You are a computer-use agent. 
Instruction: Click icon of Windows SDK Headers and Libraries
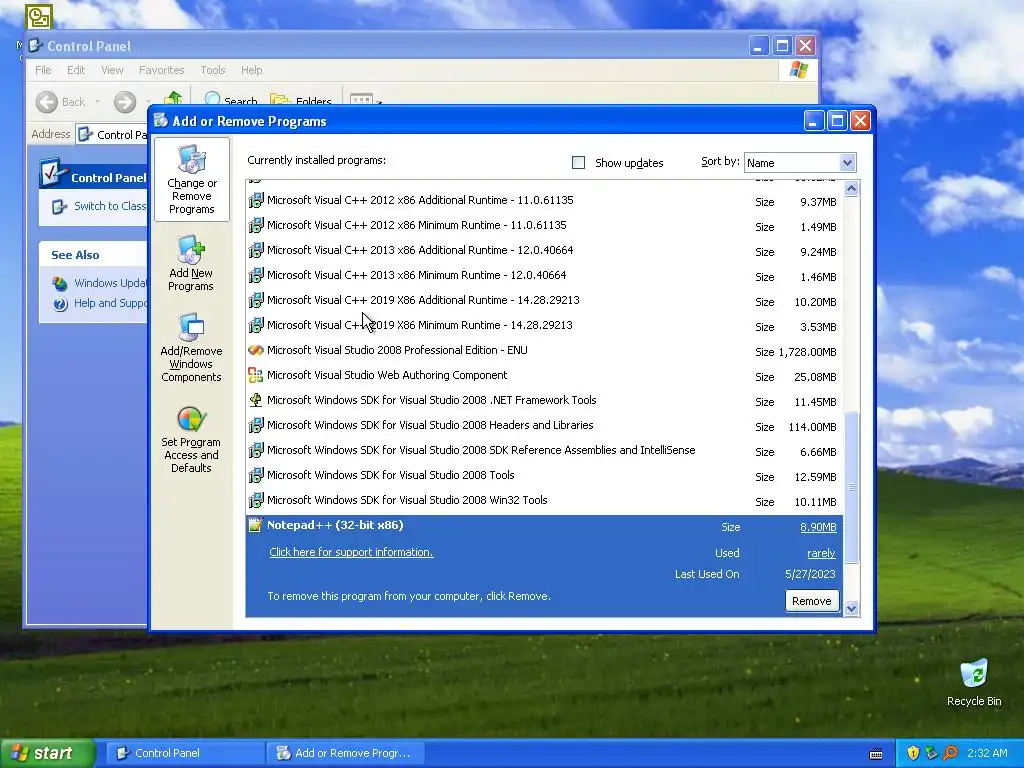[255, 425]
